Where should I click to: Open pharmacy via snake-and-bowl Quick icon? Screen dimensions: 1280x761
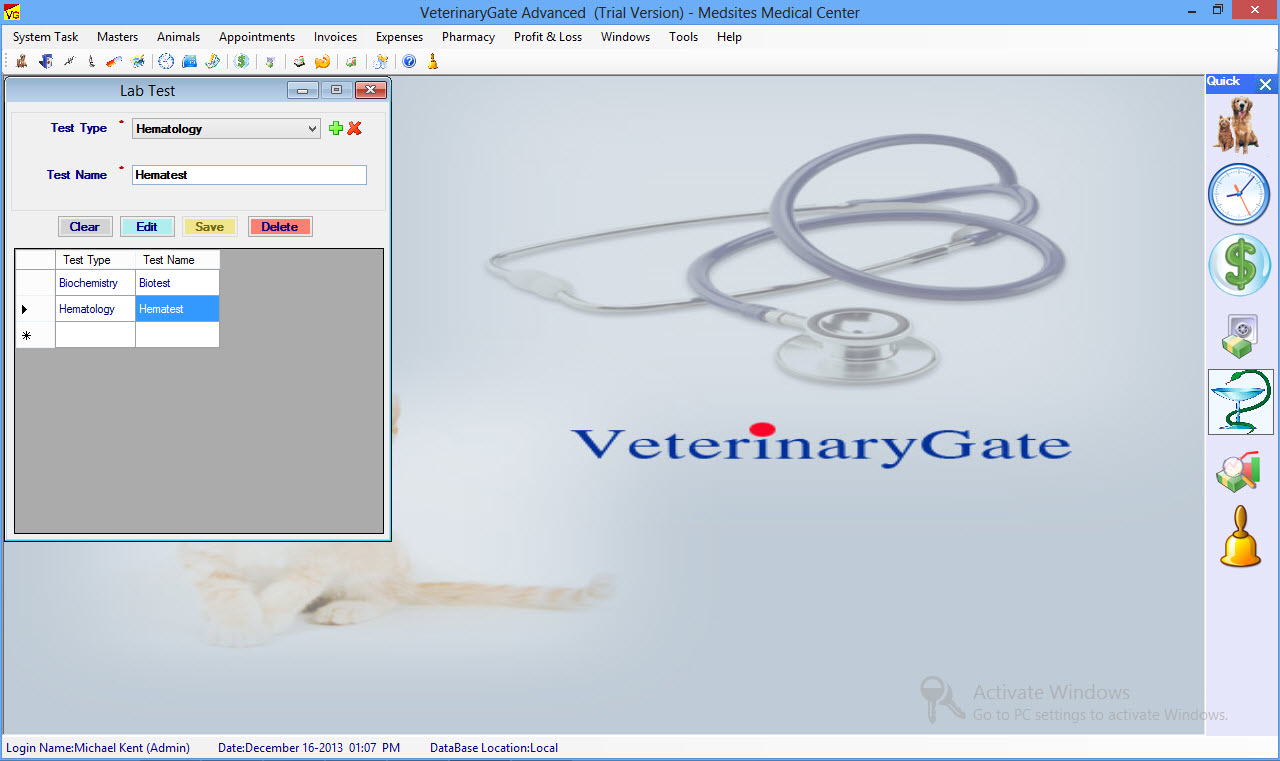point(1240,402)
